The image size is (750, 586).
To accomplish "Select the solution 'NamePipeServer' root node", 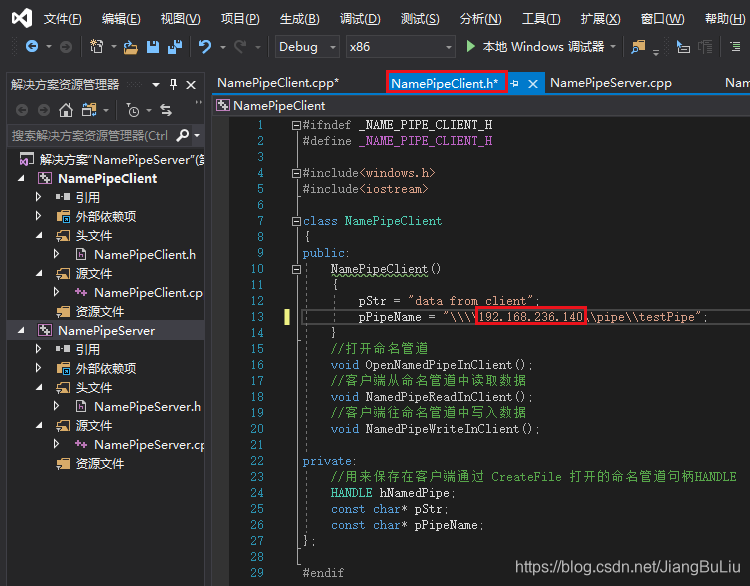I will coord(121,159).
